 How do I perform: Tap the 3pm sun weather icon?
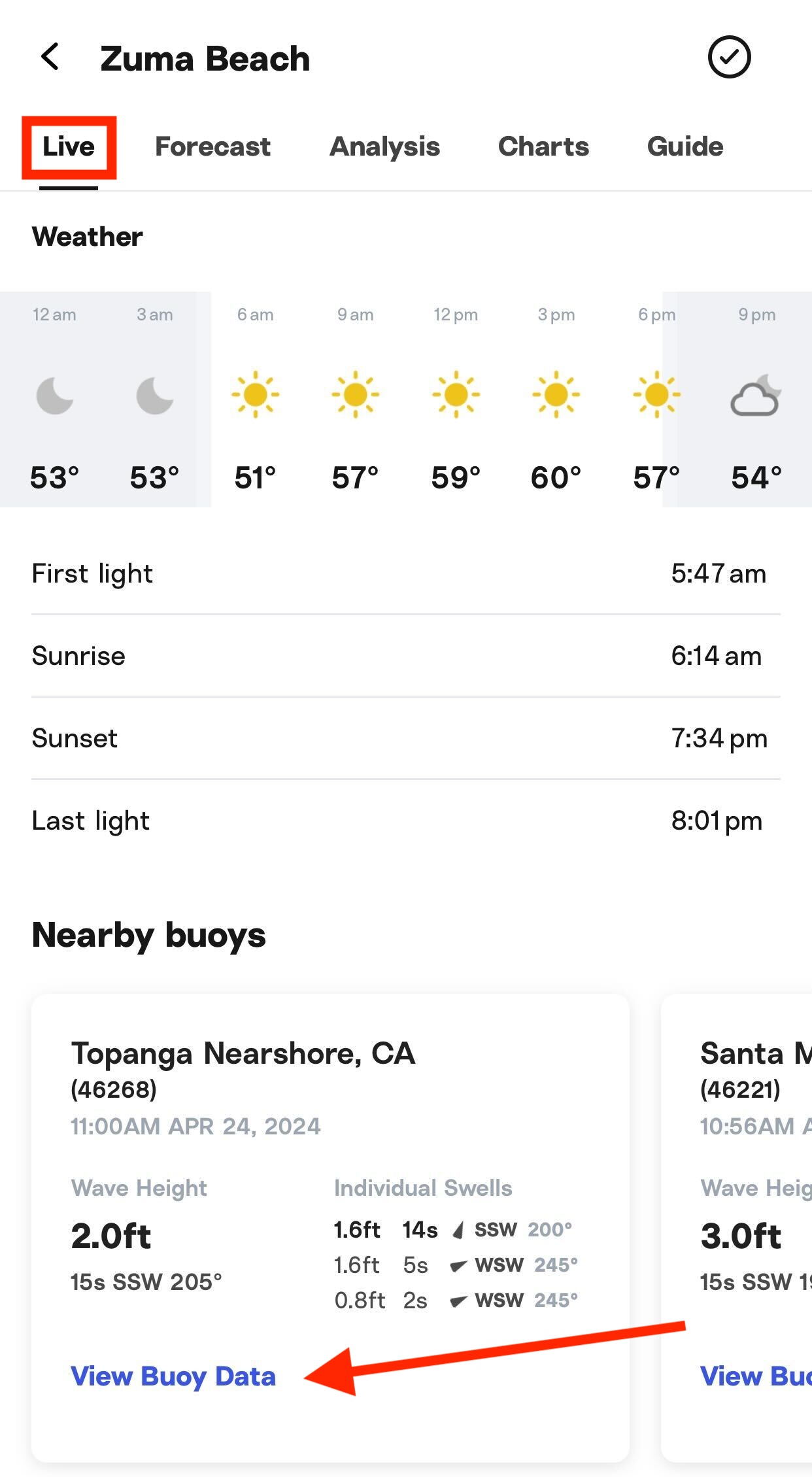pyautogui.click(x=556, y=394)
